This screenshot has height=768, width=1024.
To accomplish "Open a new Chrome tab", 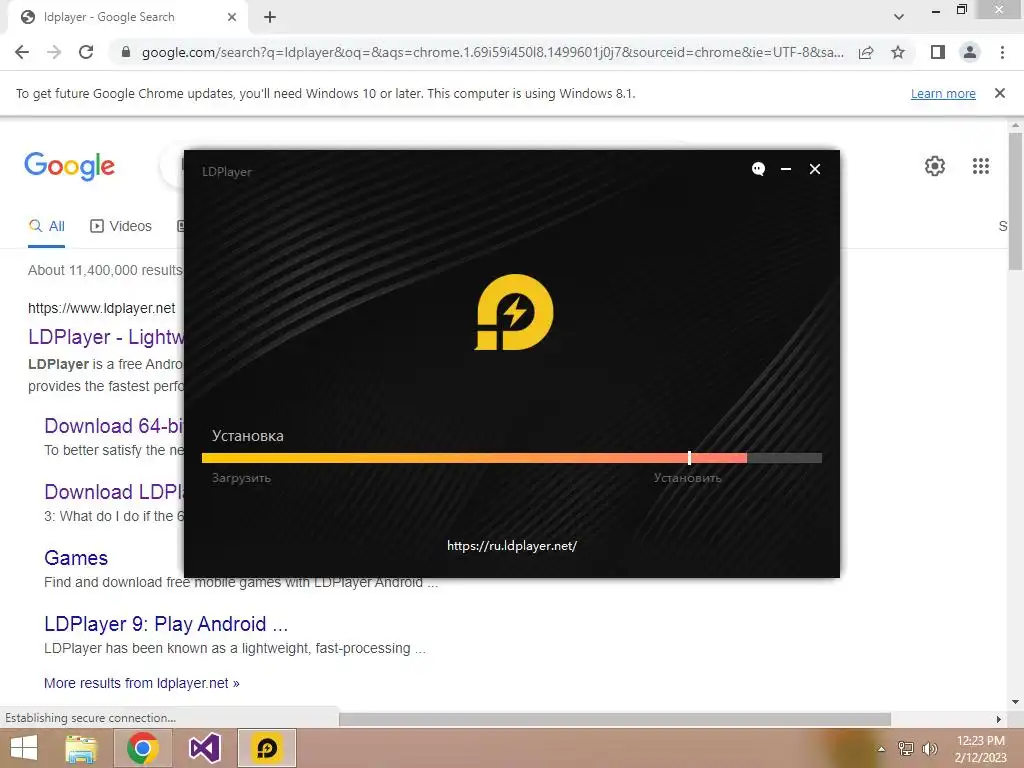I will point(270,17).
